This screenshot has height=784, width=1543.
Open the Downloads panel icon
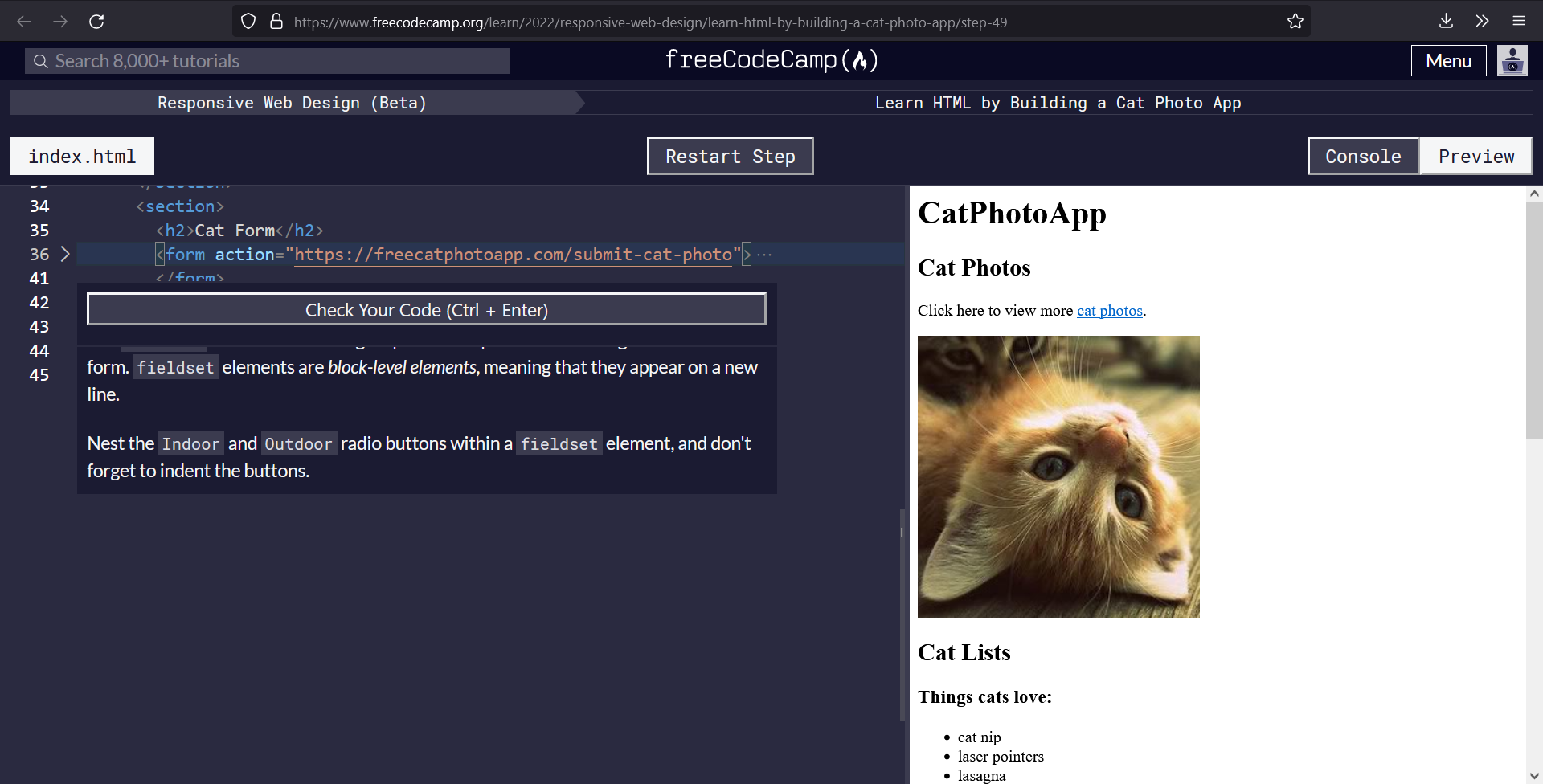tap(1446, 21)
